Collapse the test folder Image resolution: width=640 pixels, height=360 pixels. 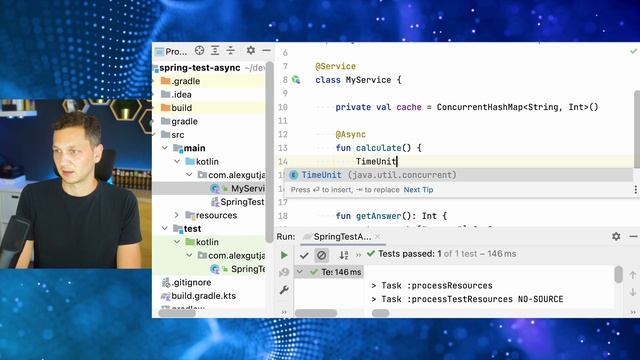[x=165, y=228]
